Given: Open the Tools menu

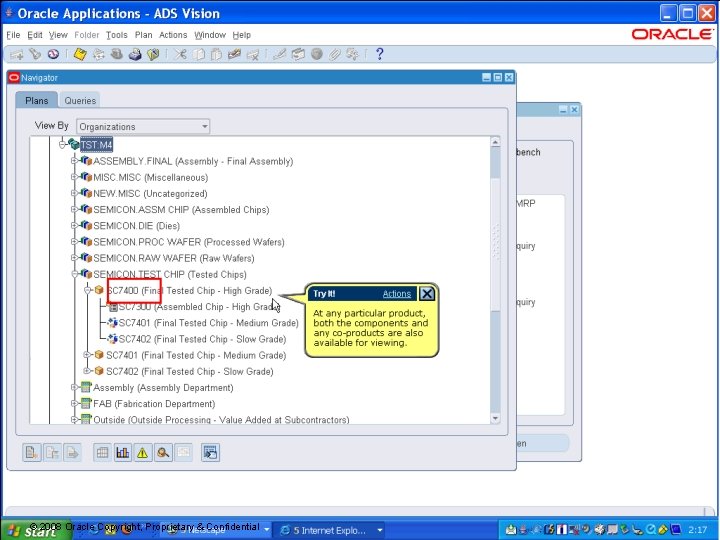Looking at the screenshot, I should [x=117, y=35].
